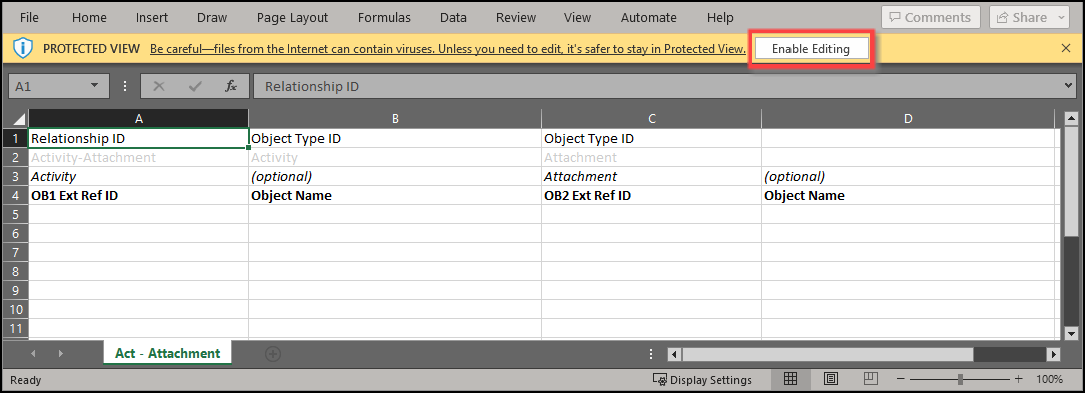Screen dimensions: 1085x393
Task: Switch to Page Break Preview icon
Action: pyautogui.click(x=870, y=379)
